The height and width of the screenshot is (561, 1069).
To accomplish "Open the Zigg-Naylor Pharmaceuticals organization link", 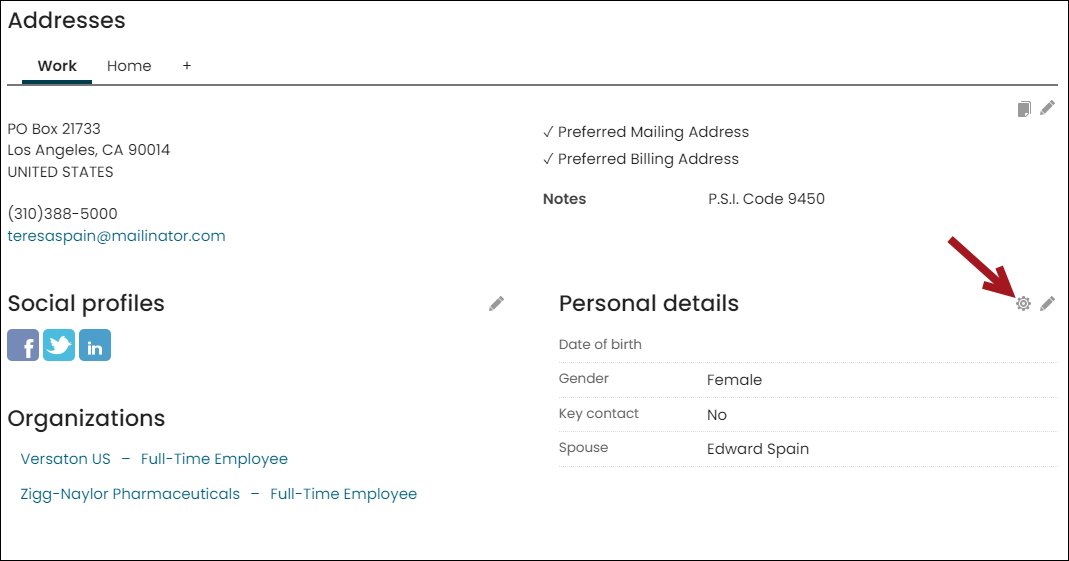I will click(x=130, y=494).
